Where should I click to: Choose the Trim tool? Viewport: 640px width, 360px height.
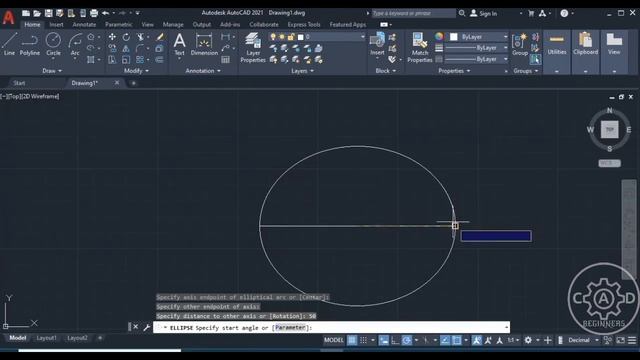tap(140, 37)
